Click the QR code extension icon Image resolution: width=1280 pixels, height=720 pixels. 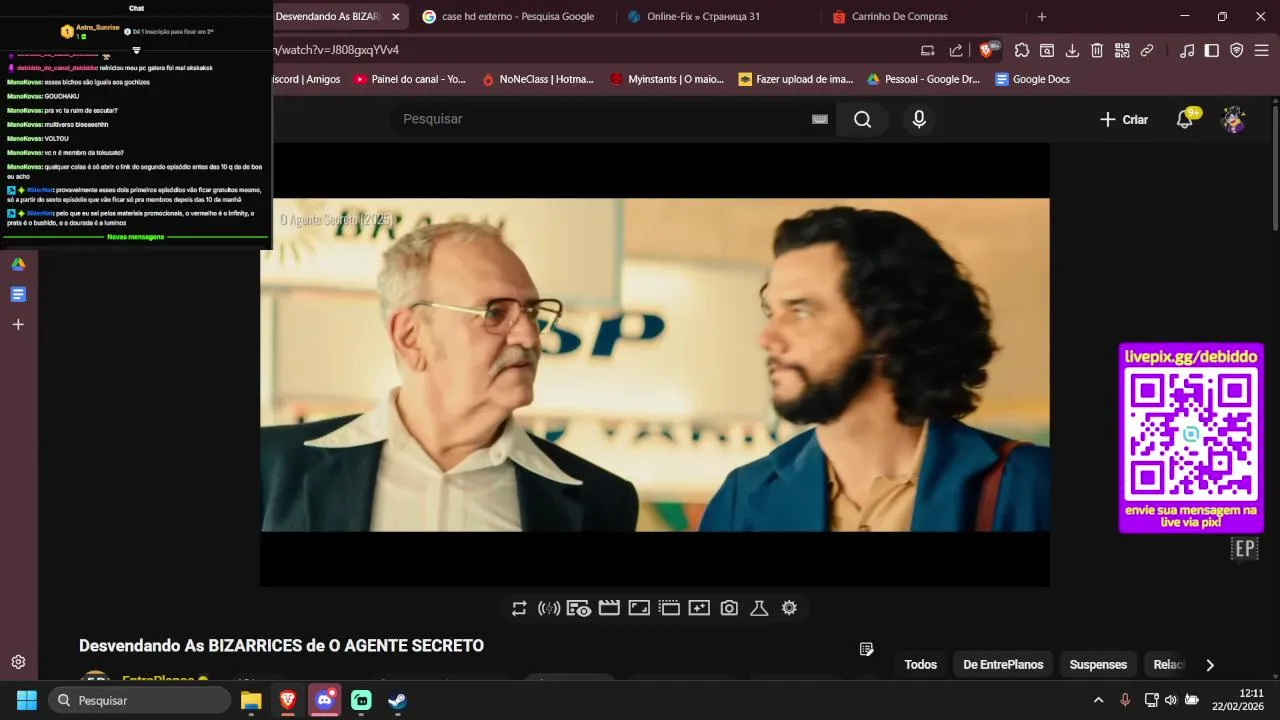[1122, 50]
